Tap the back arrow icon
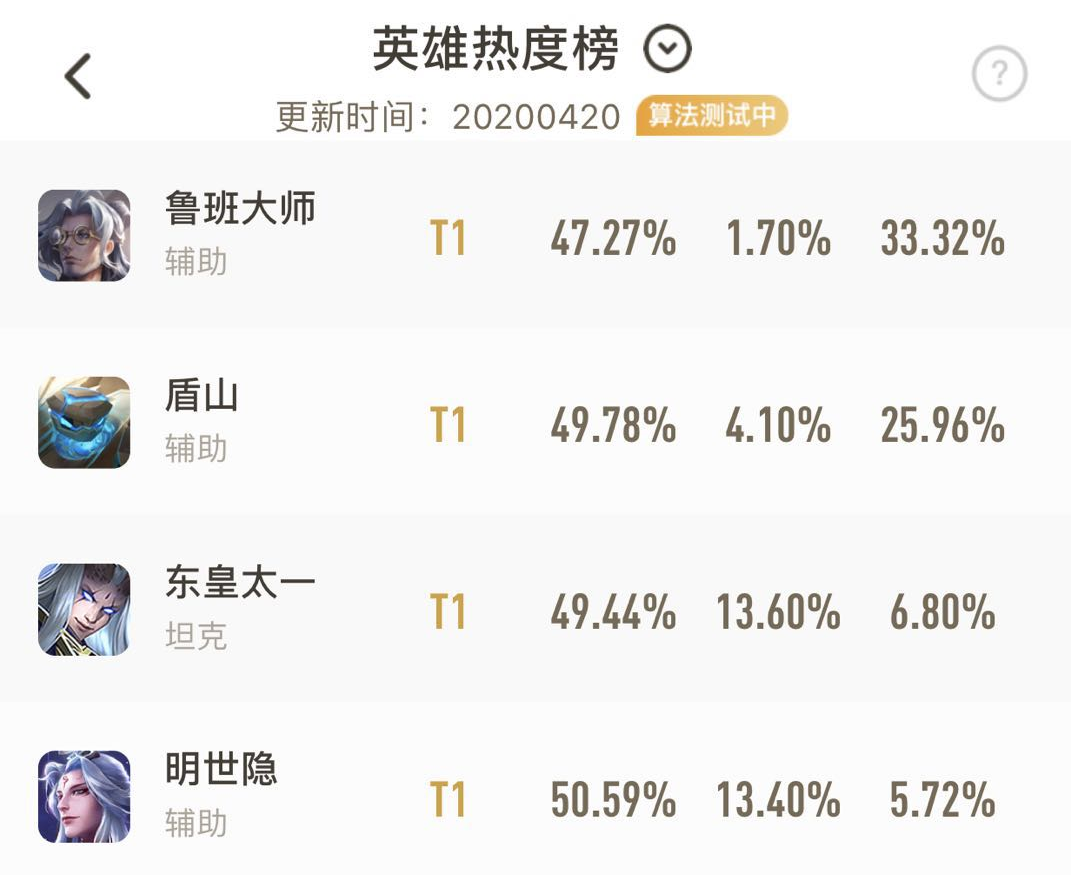 (78, 76)
